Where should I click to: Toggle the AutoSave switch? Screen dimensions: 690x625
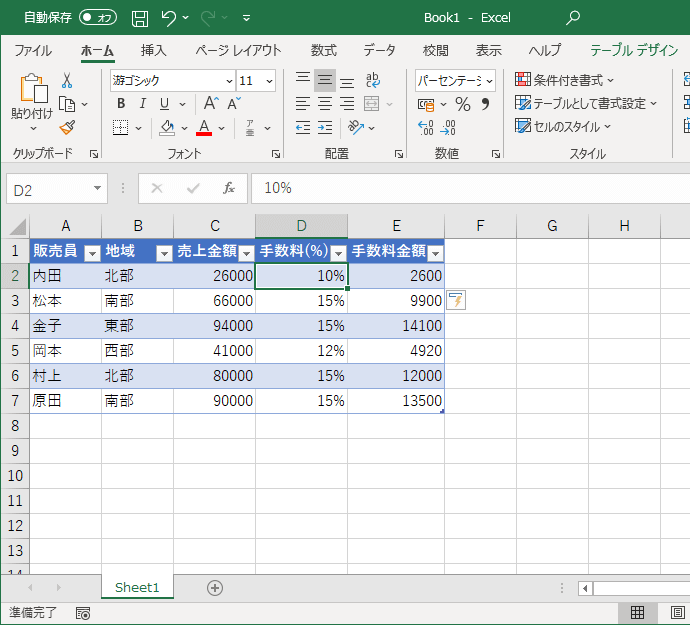pos(98,18)
